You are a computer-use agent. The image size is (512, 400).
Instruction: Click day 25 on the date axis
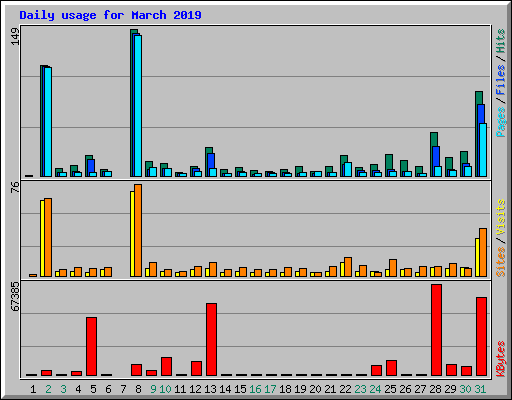pyautogui.click(x=390, y=389)
